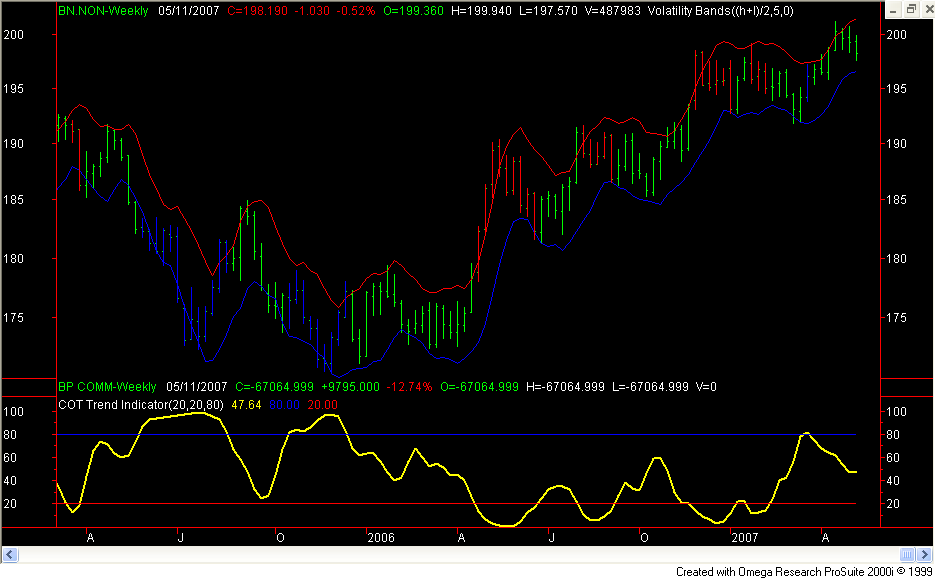Viewport: 935px width, 578px height.
Task: Click the 175 price label on left axis
Action: pos(13,317)
